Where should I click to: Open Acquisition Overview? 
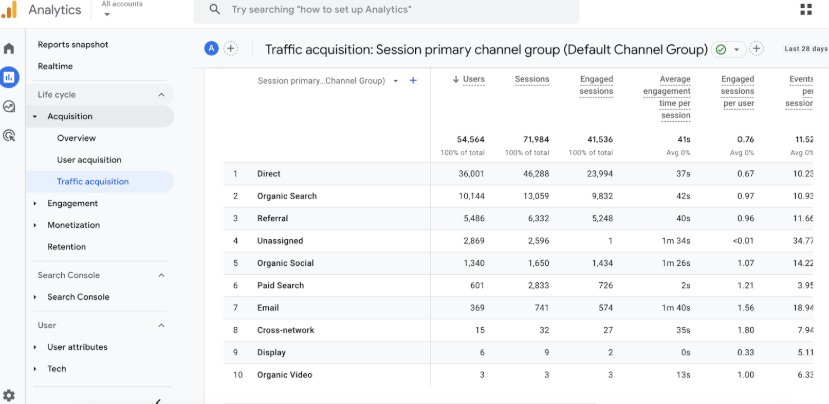point(77,138)
